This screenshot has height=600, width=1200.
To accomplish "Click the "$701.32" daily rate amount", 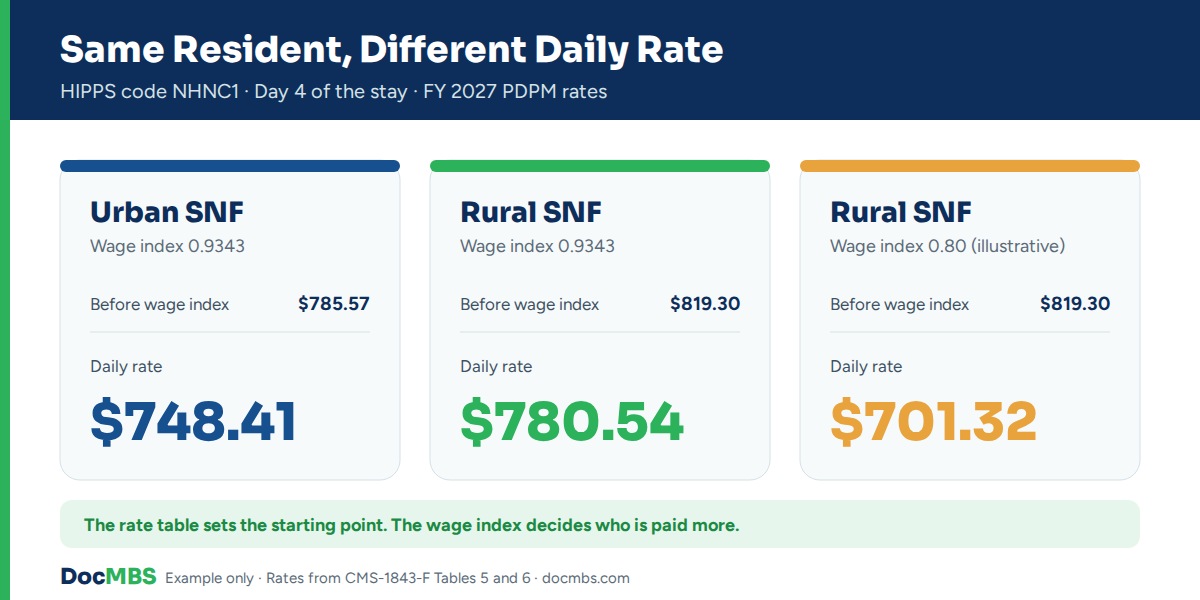I will [x=933, y=421].
